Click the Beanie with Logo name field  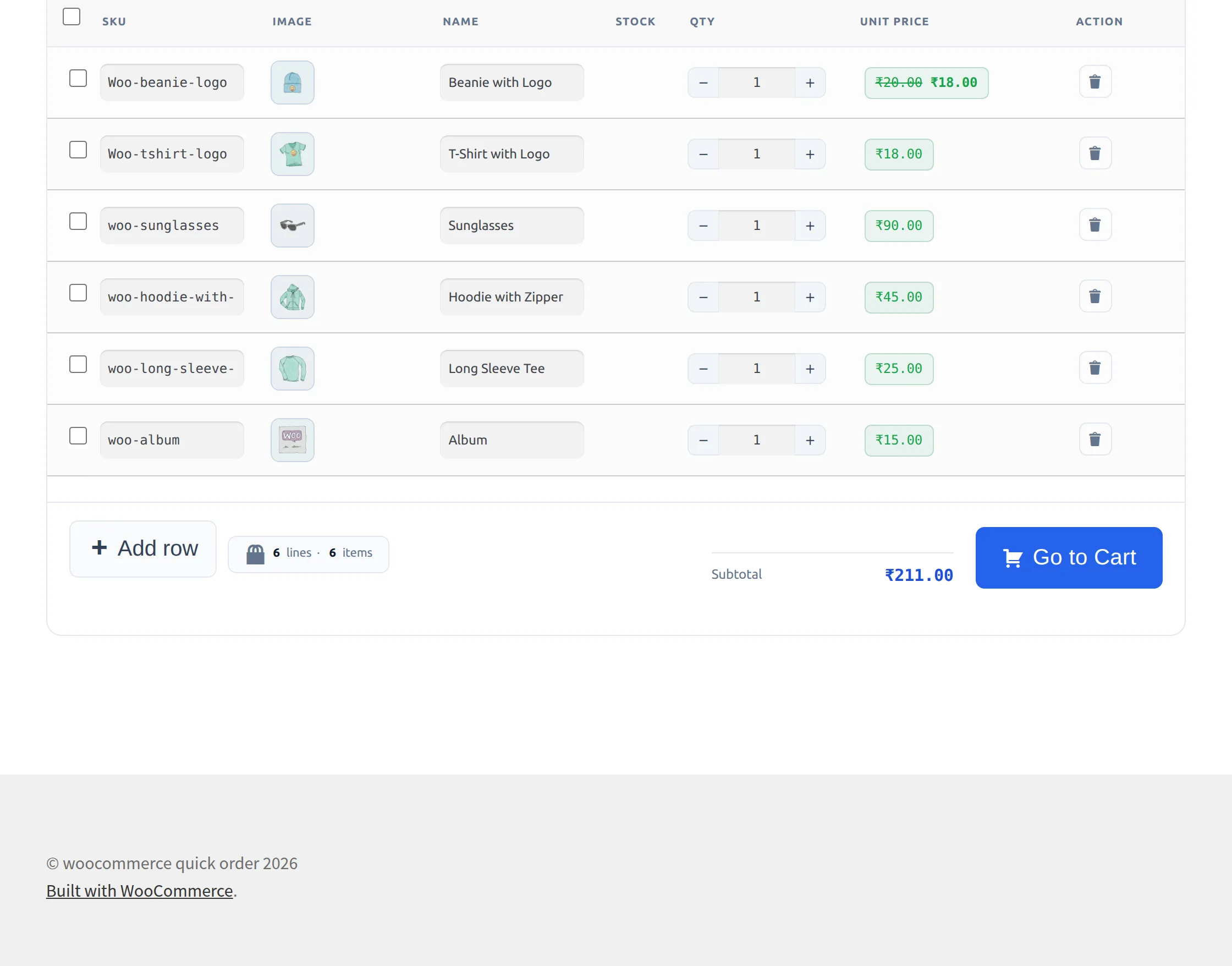(x=512, y=83)
